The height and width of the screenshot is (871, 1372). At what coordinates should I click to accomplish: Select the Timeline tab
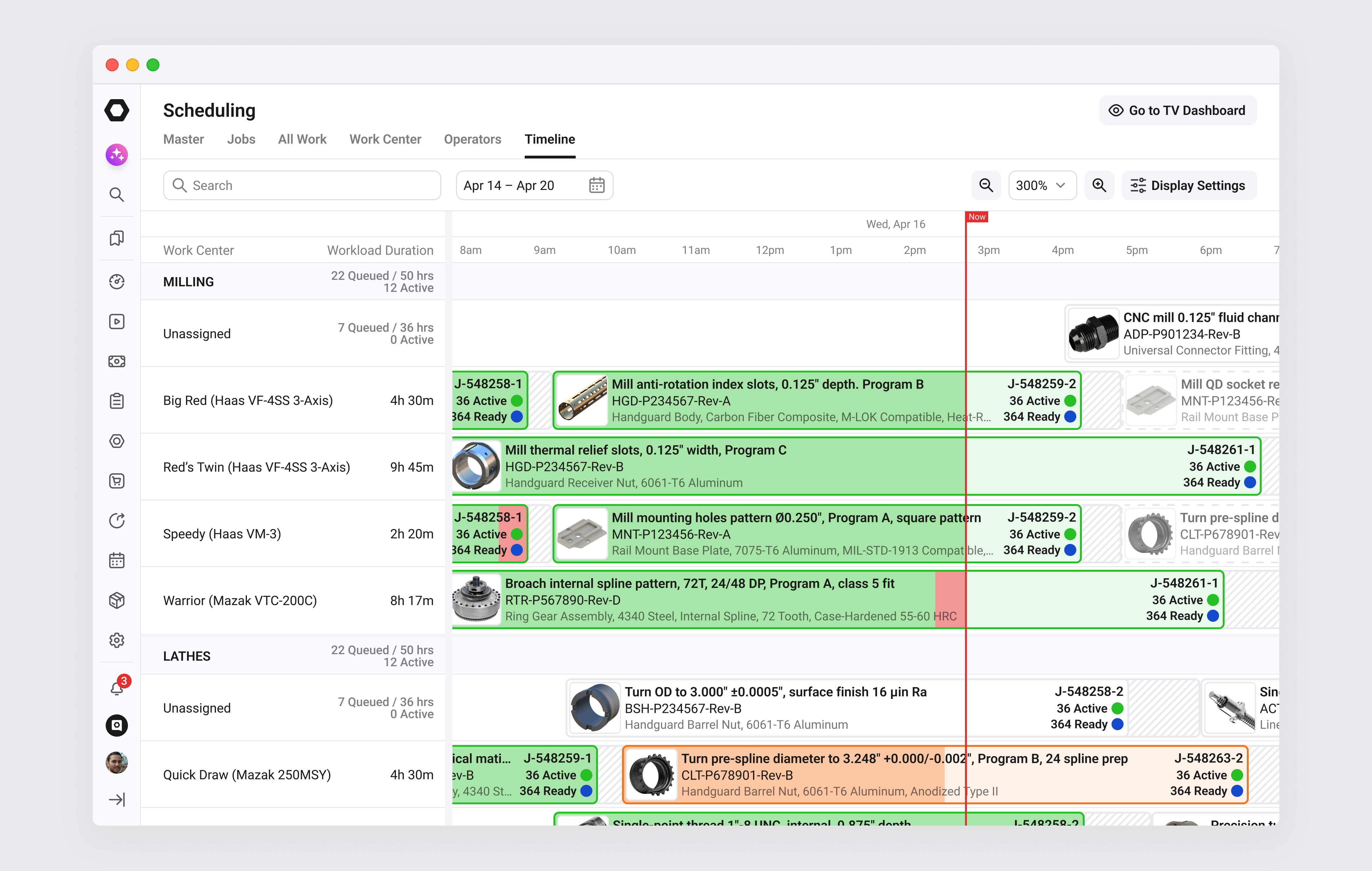[550, 139]
